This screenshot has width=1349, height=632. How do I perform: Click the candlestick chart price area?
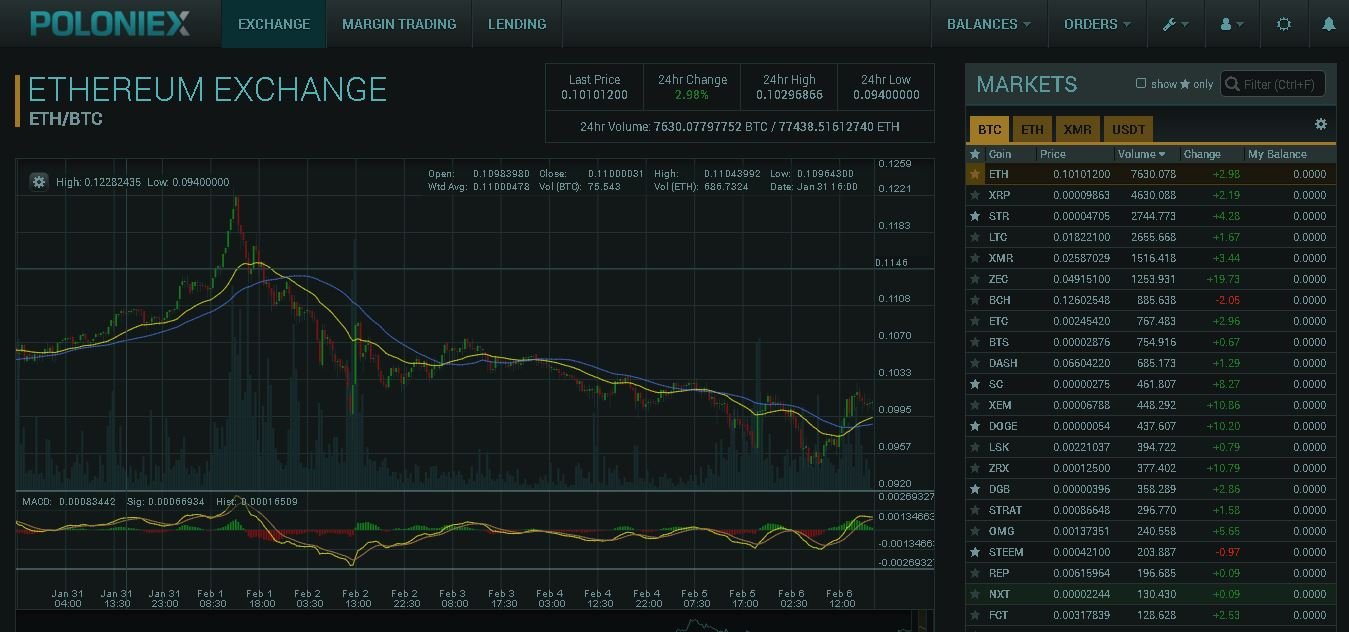click(x=445, y=325)
